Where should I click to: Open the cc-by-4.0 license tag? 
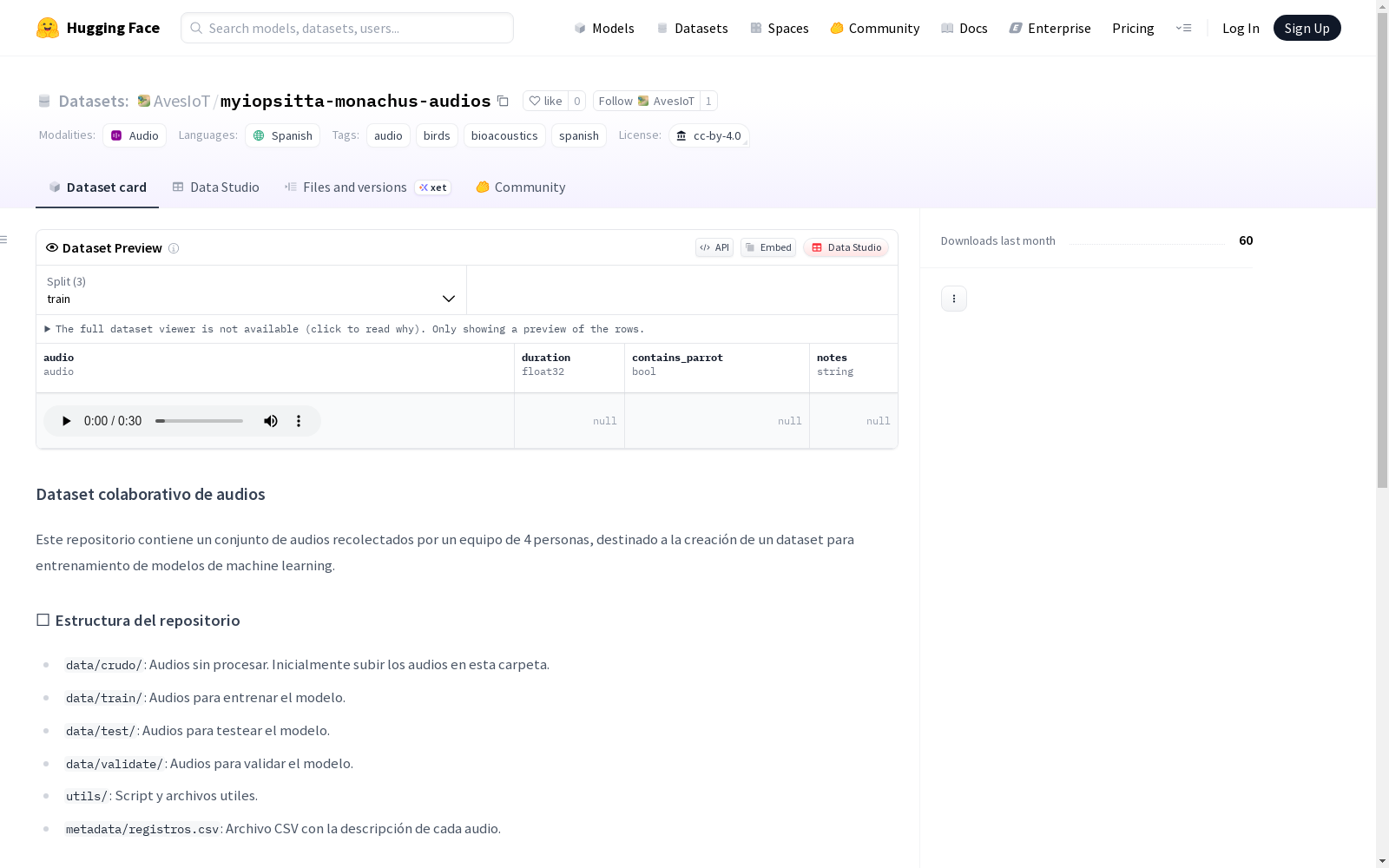click(709, 135)
